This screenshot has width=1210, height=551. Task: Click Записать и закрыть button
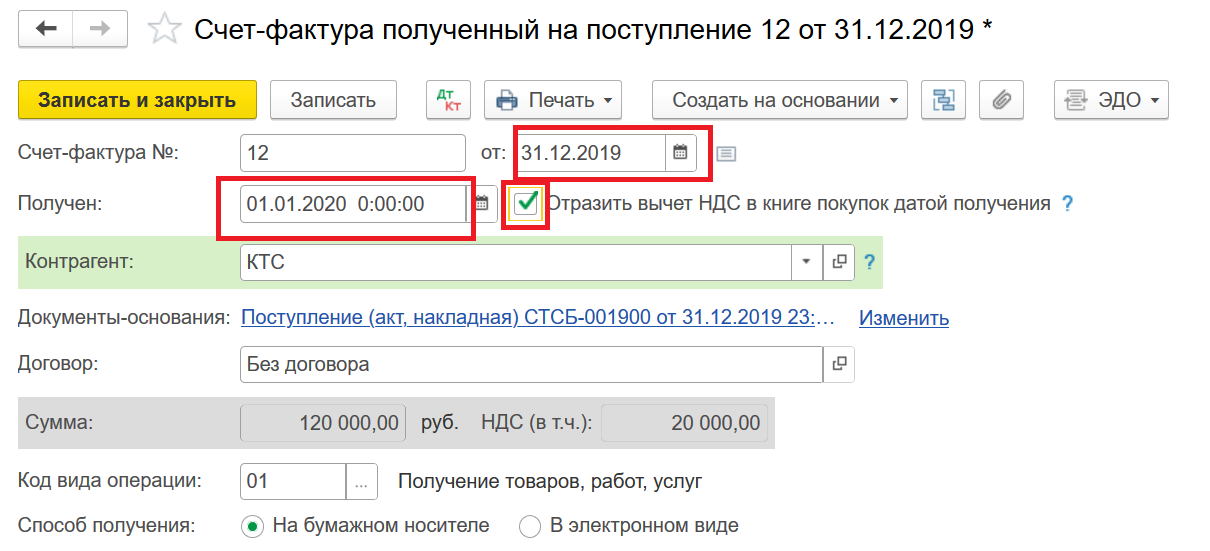[x=137, y=100]
